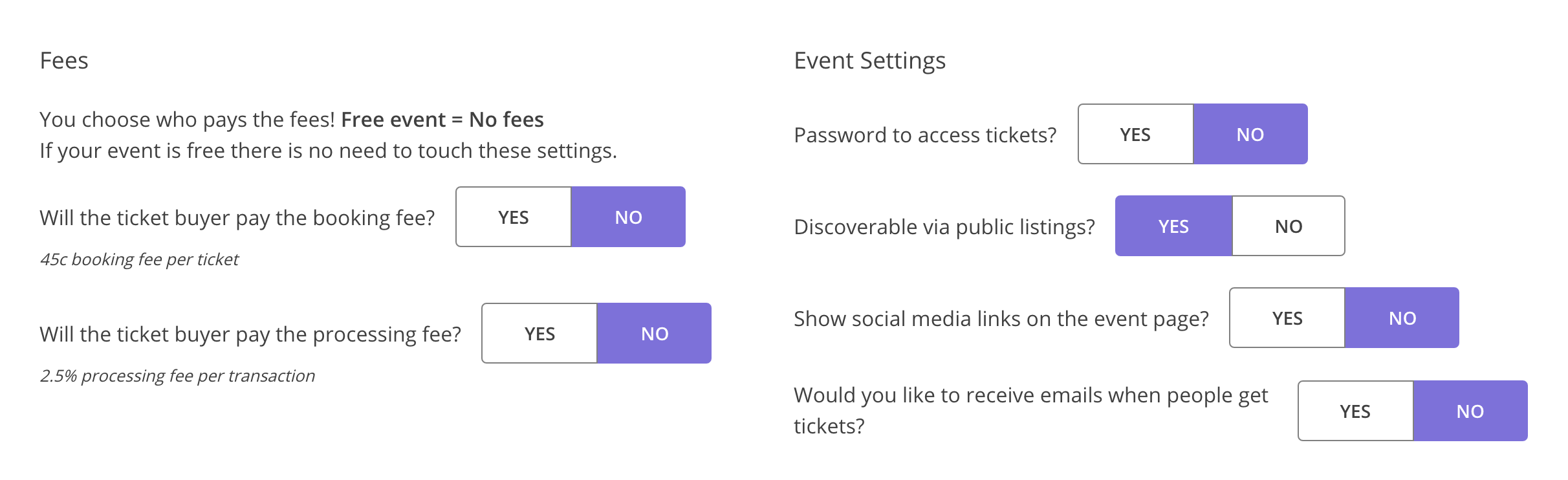Keep event discoverable via public listings

click(x=1174, y=226)
